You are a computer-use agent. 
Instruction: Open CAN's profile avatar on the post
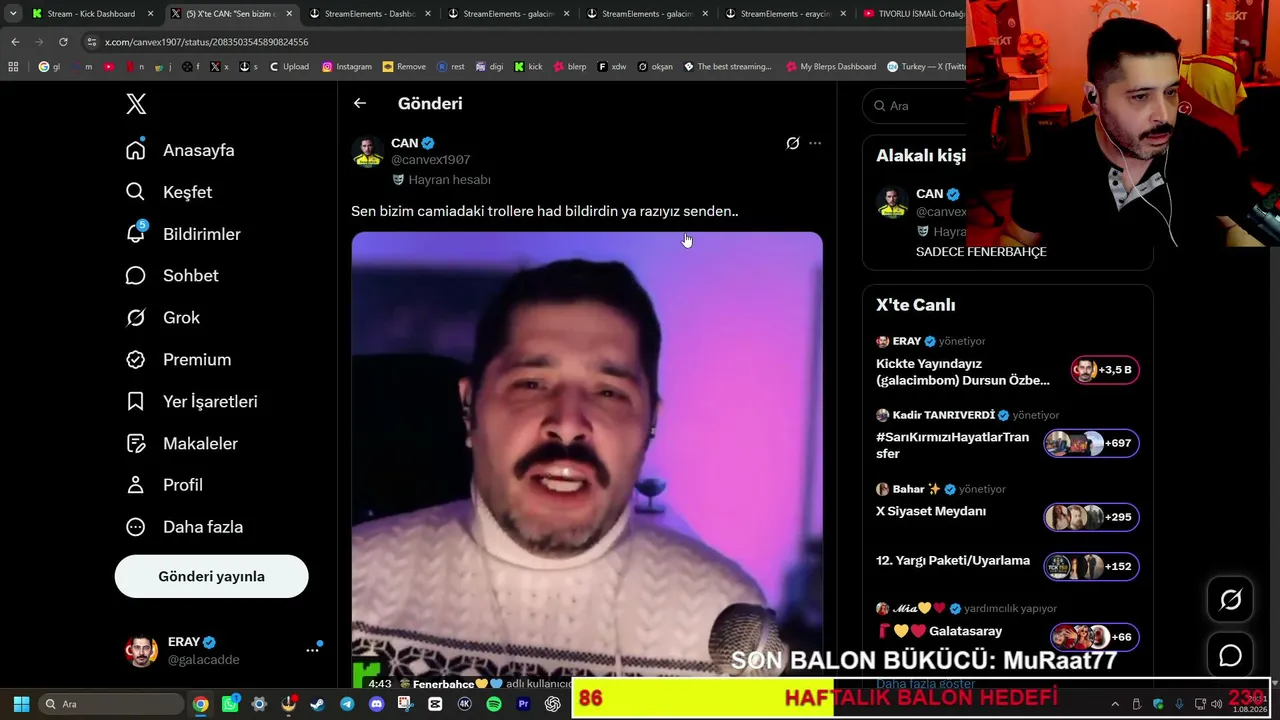coord(367,152)
